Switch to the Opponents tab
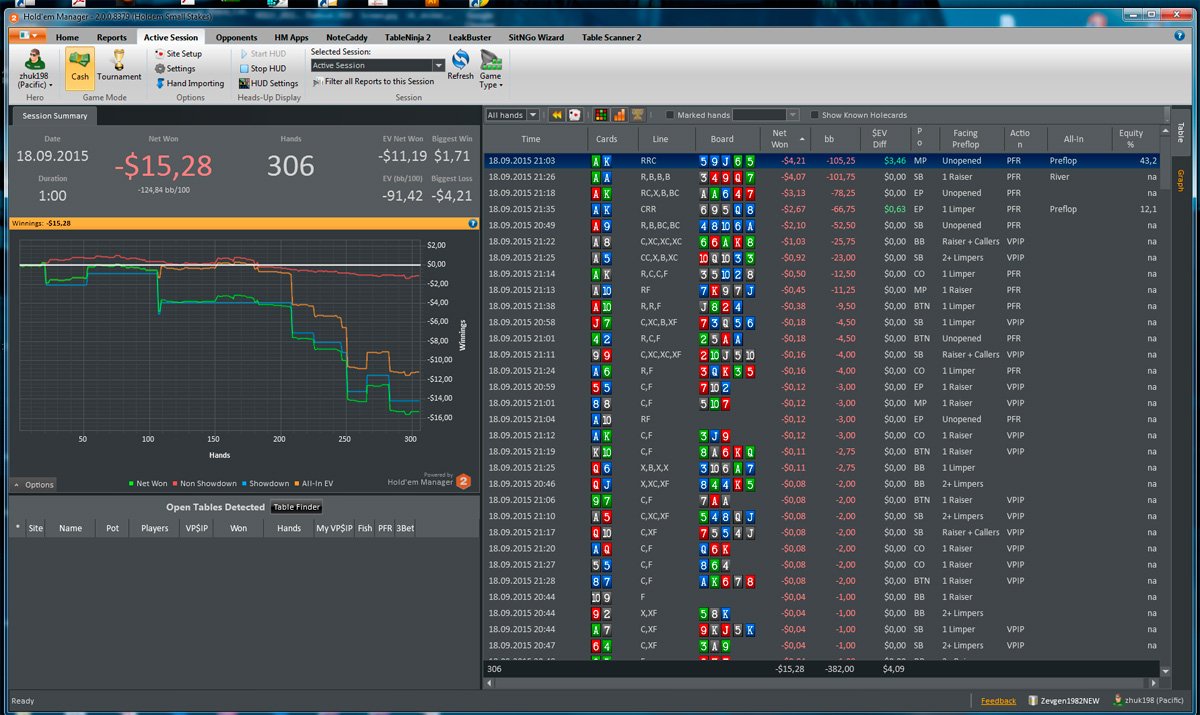 236,37
